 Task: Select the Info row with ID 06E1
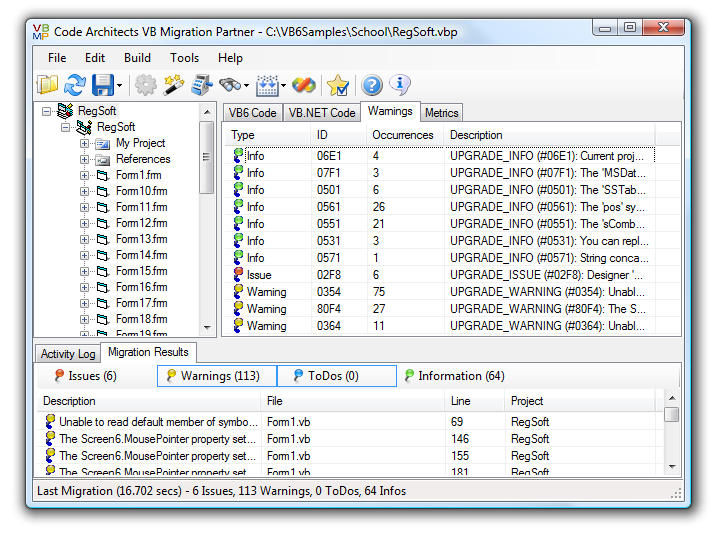coord(440,156)
